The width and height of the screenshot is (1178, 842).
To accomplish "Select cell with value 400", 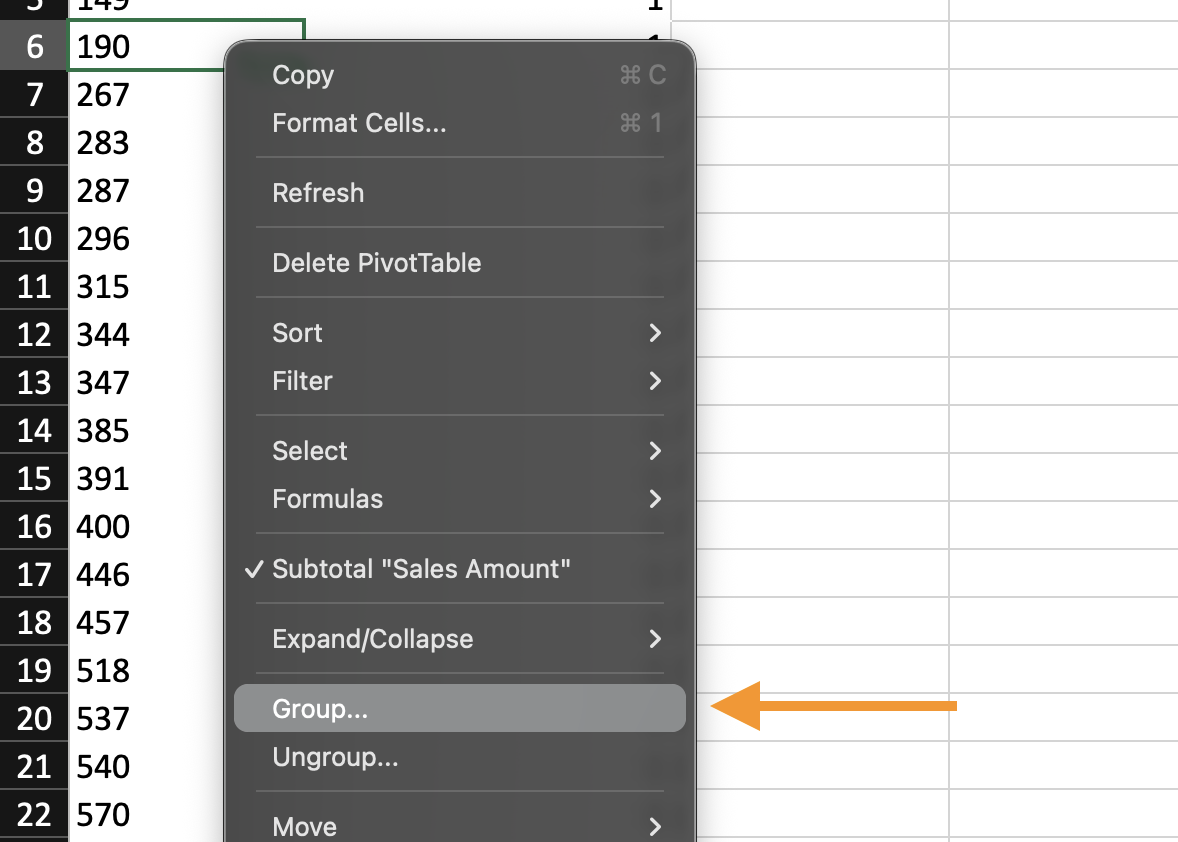I will click(x=140, y=527).
